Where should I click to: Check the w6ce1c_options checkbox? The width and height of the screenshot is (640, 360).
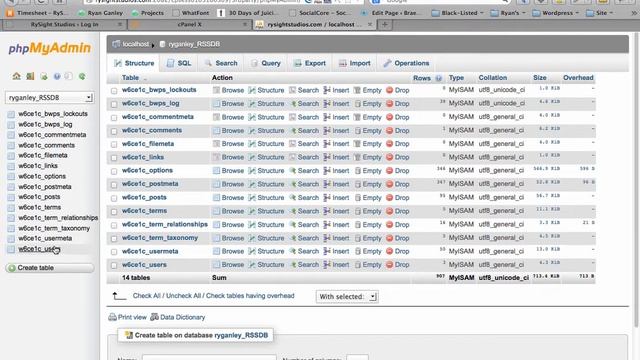[x=114, y=171]
